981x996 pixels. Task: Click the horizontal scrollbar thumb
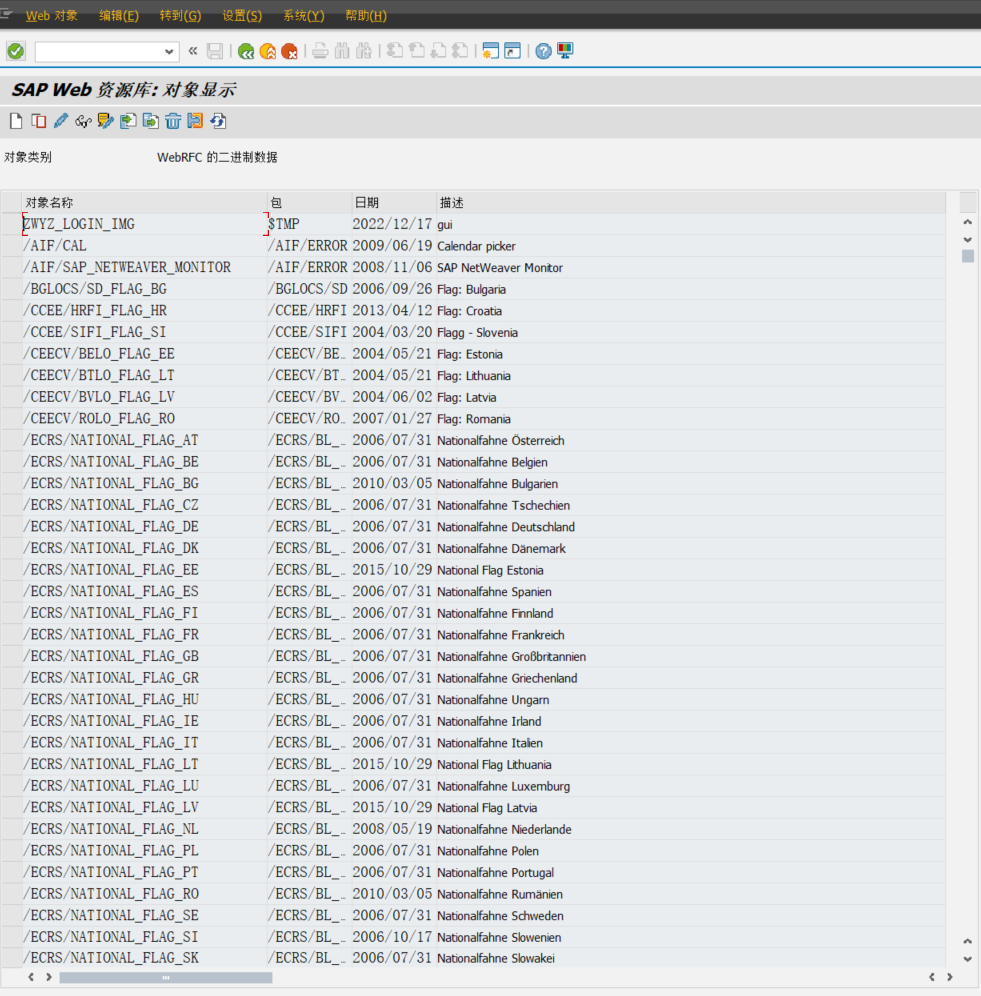166,978
